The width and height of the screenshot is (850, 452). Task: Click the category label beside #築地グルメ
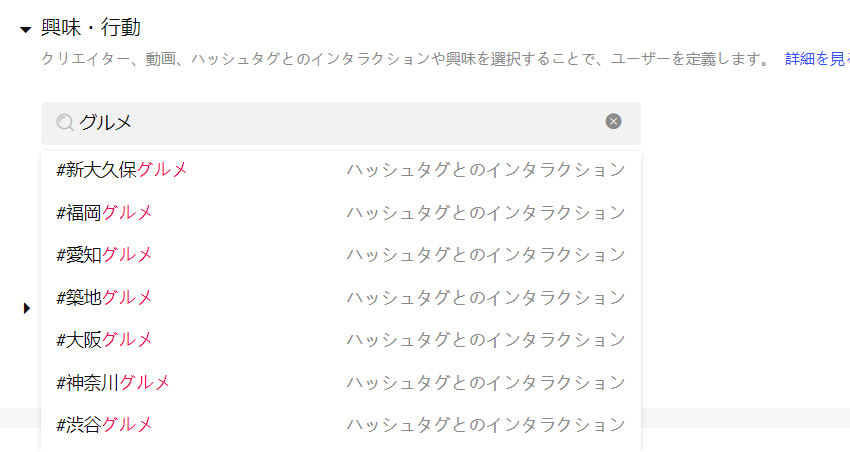(x=486, y=297)
